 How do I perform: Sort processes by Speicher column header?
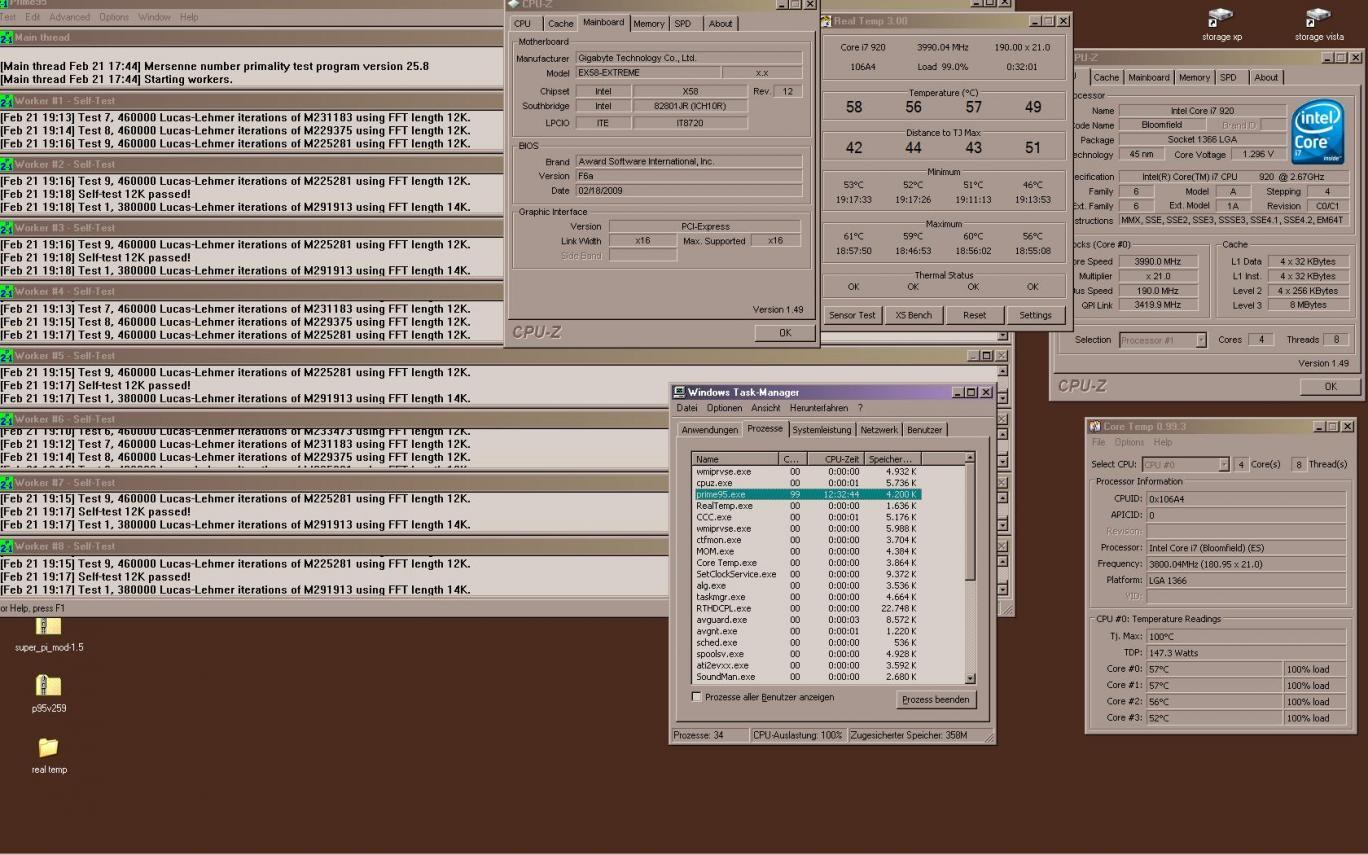click(x=893, y=459)
